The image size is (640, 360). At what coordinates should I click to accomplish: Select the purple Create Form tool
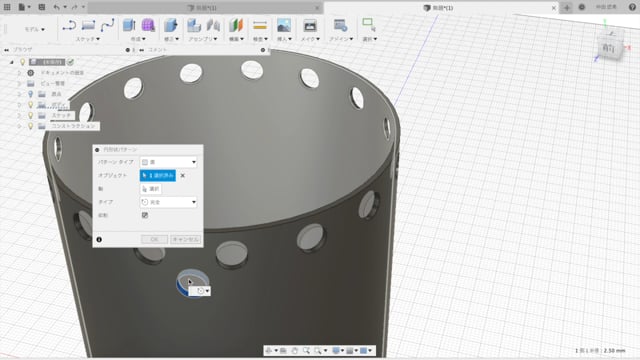tap(148, 25)
